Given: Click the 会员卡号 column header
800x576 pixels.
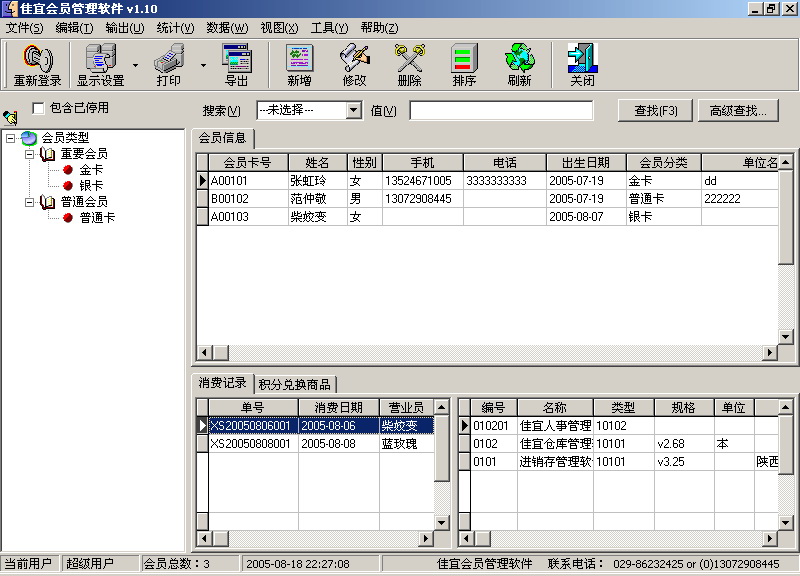Looking at the screenshot, I should (x=248, y=163).
